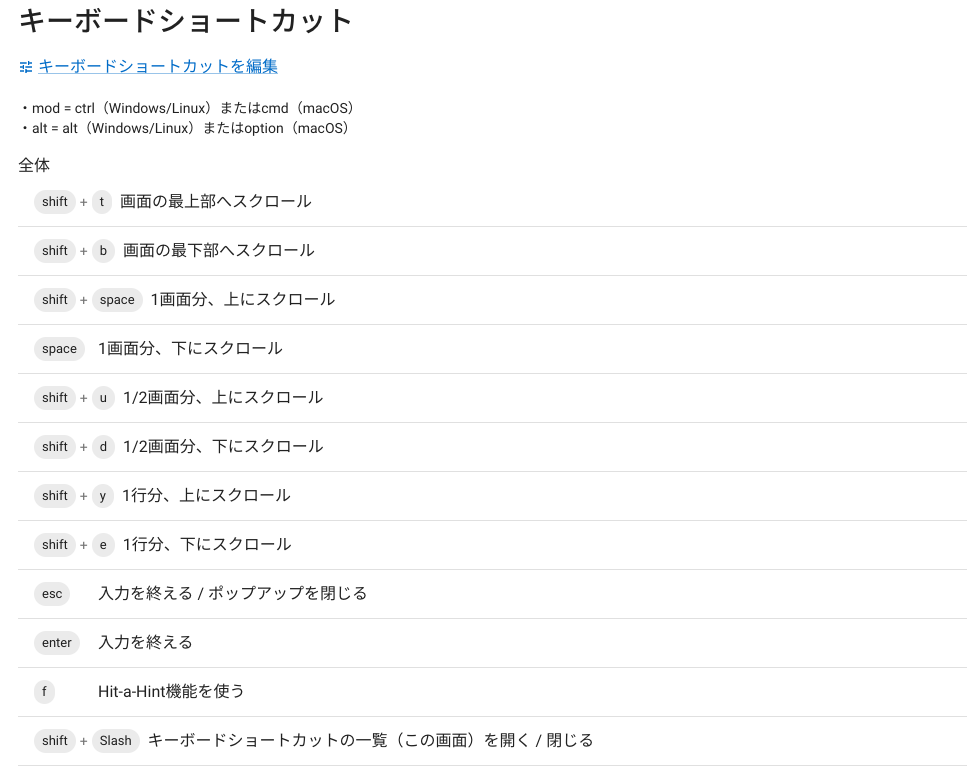Open the キーボードショートカットを編集 link
The width and height of the screenshot is (967, 767).
(x=158, y=67)
